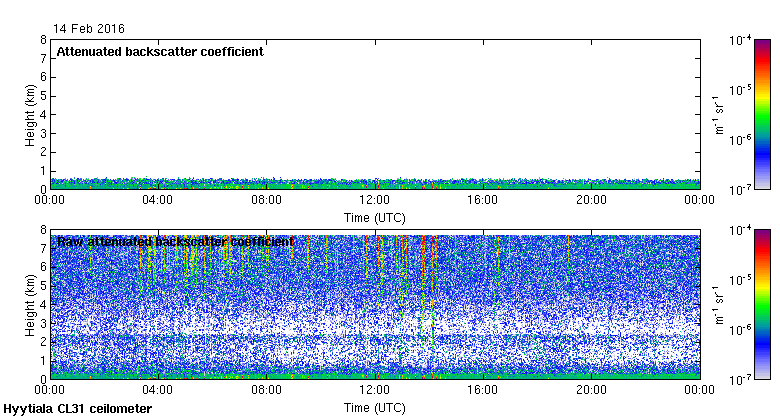Click the 8 km tick on the upper plot's height axis

[x=44, y=41]
